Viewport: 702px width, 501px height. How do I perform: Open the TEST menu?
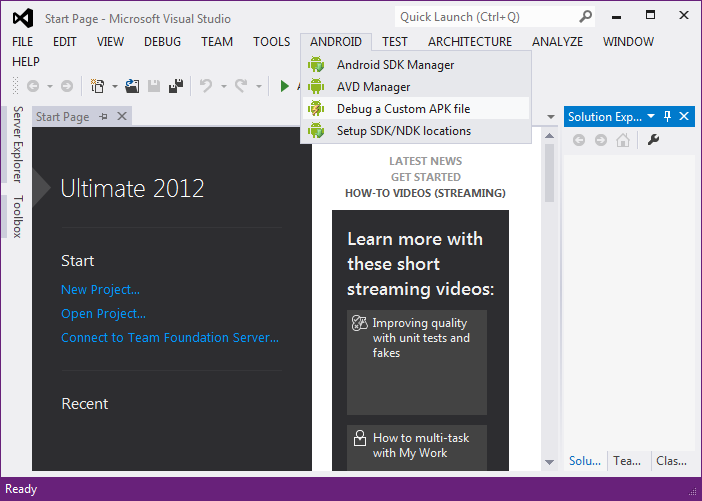coord(394,42)
